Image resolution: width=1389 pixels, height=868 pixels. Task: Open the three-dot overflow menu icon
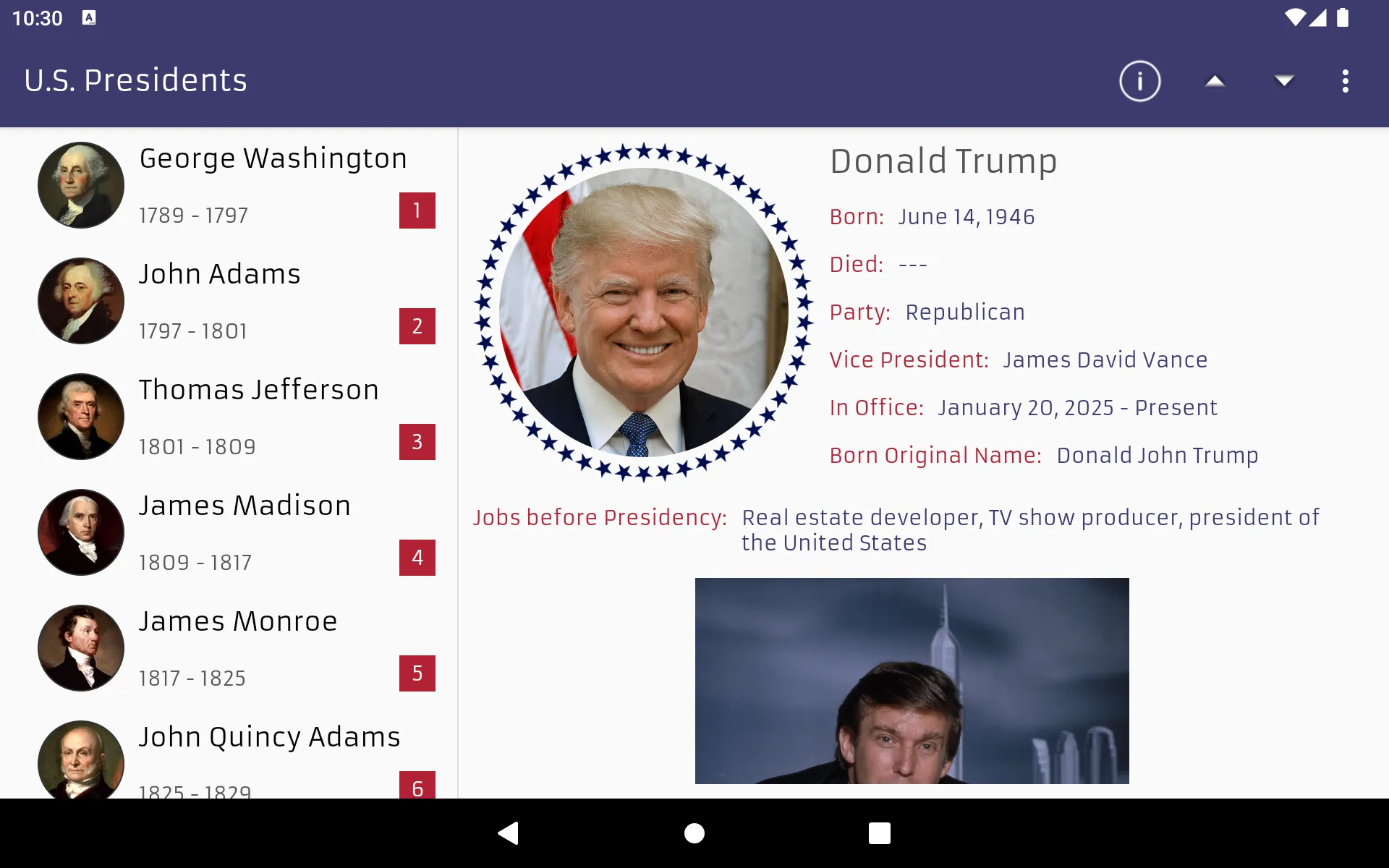pyautogui.click(x=1346, y=80)
